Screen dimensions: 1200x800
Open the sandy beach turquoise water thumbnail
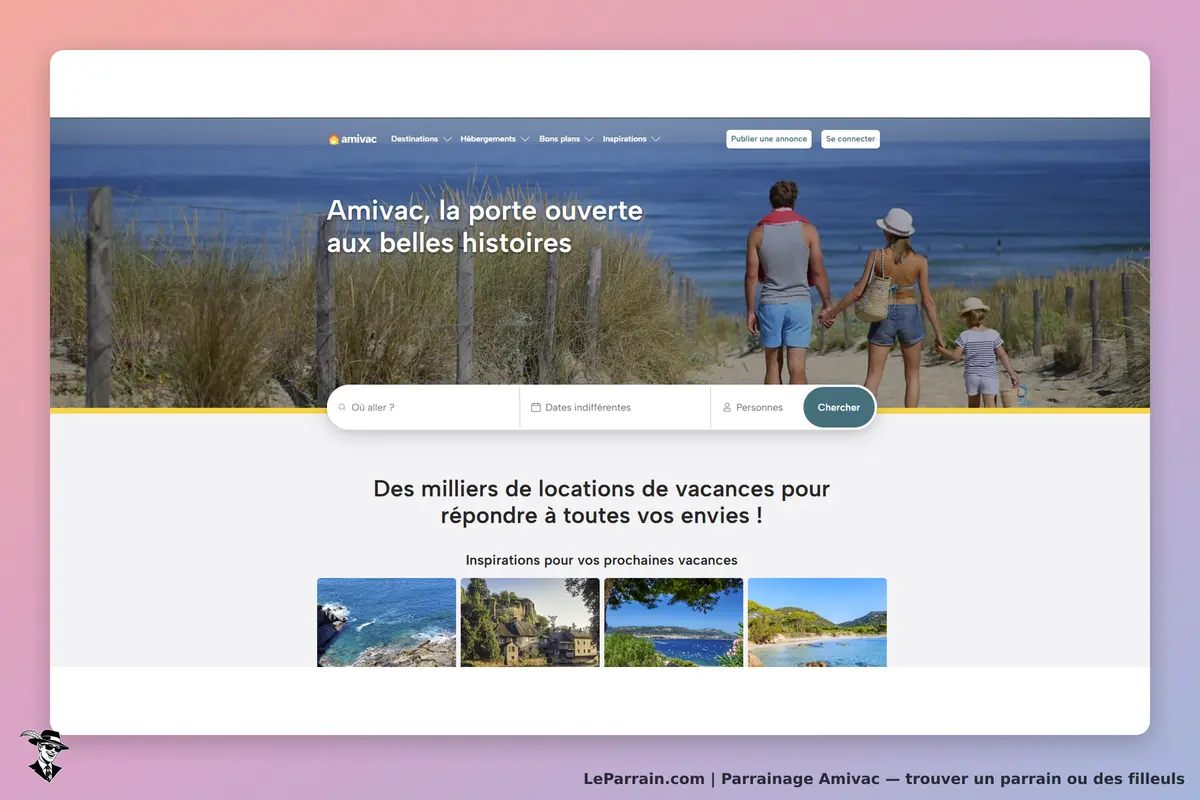click(817, 622)
